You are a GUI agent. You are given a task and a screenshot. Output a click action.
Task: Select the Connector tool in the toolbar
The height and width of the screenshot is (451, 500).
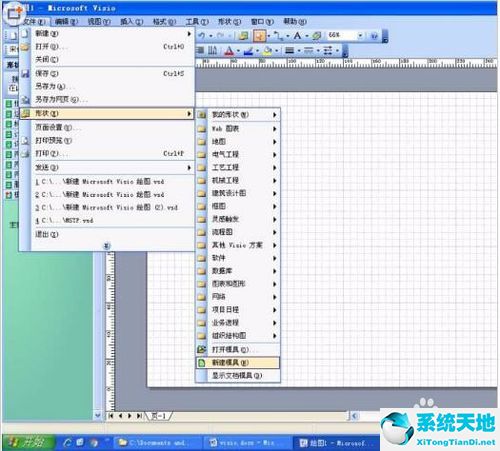[x=278, y=36]
